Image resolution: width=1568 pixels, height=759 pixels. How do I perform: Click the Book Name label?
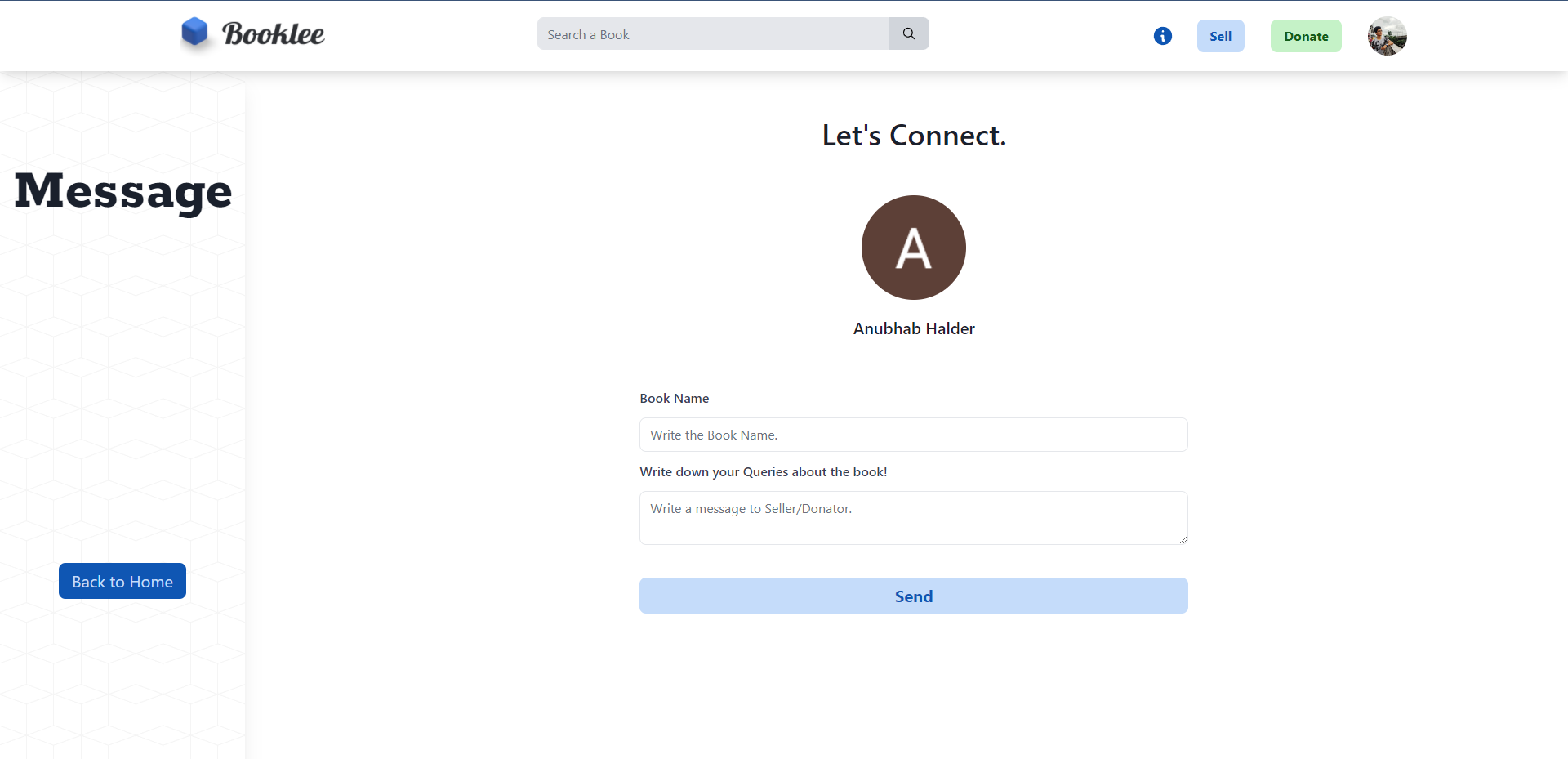[675, 398]
